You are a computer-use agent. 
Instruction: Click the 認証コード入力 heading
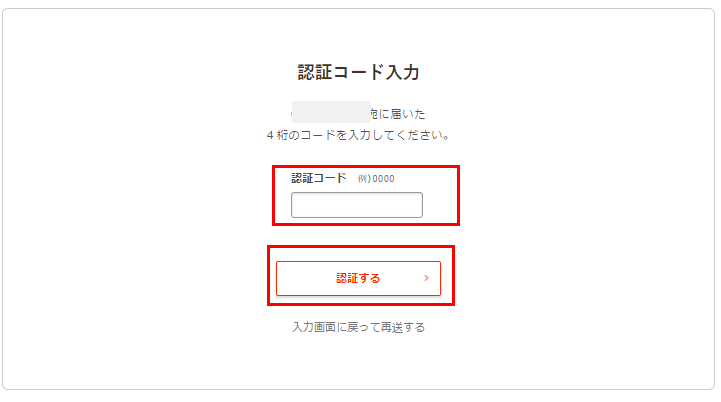[x=358, y=73]
